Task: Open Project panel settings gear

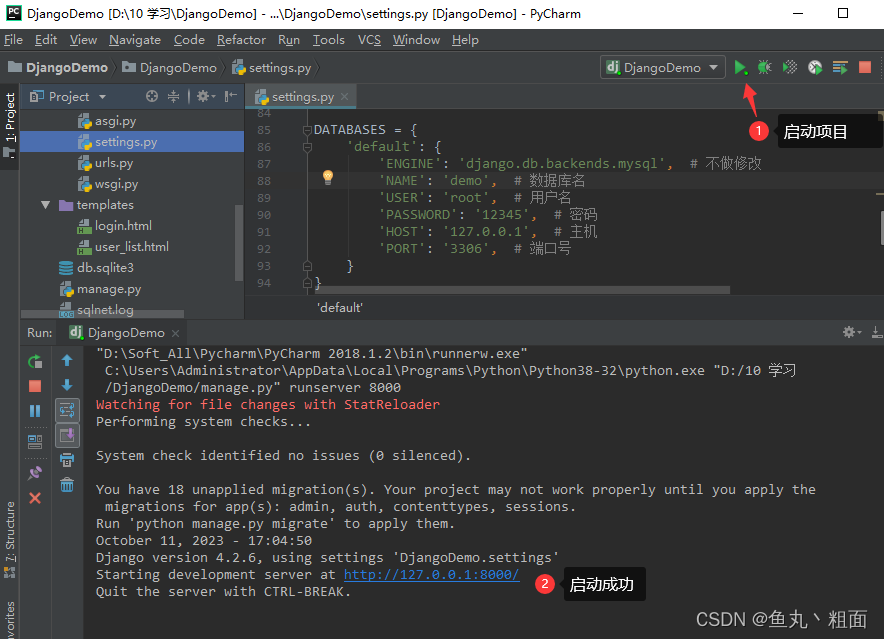Action: (205, 96)
